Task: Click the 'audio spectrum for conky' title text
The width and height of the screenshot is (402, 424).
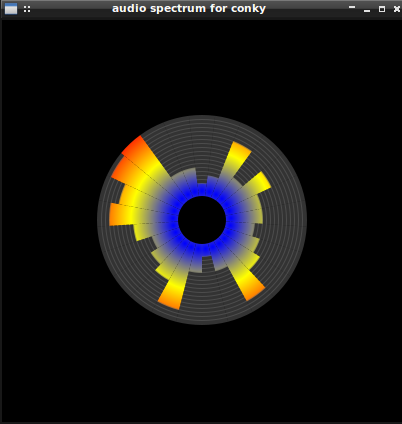Action: (189, 8)
